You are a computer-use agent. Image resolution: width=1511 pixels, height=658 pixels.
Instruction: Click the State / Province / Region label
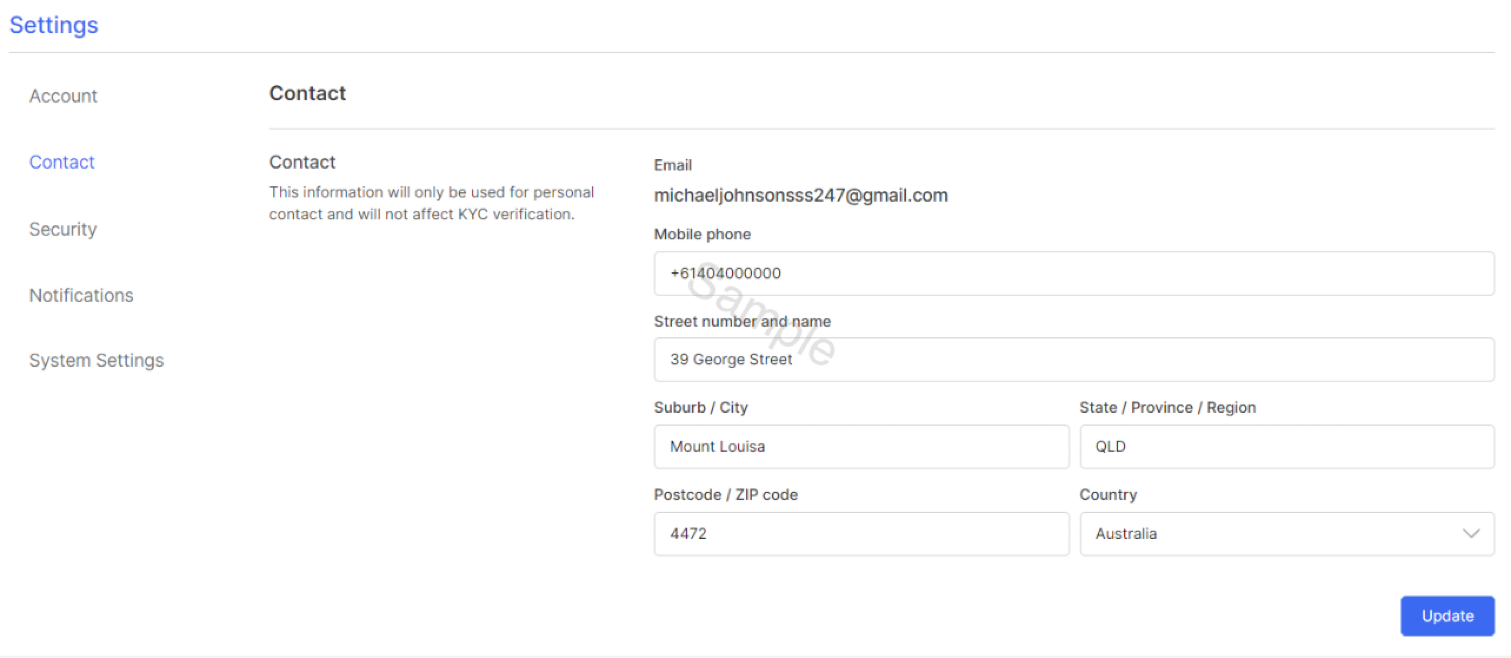[x=1168, y=407]
